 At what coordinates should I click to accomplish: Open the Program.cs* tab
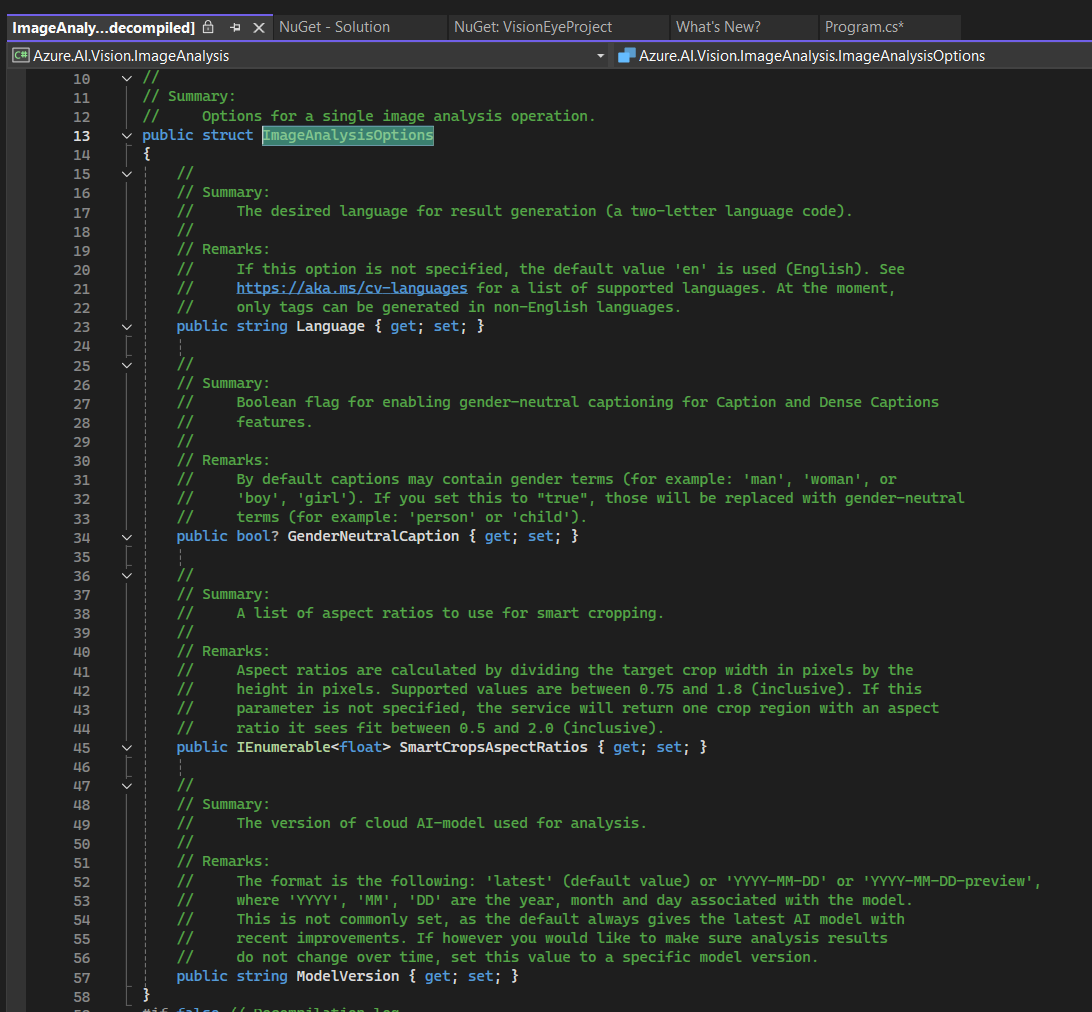pos(864,27)
